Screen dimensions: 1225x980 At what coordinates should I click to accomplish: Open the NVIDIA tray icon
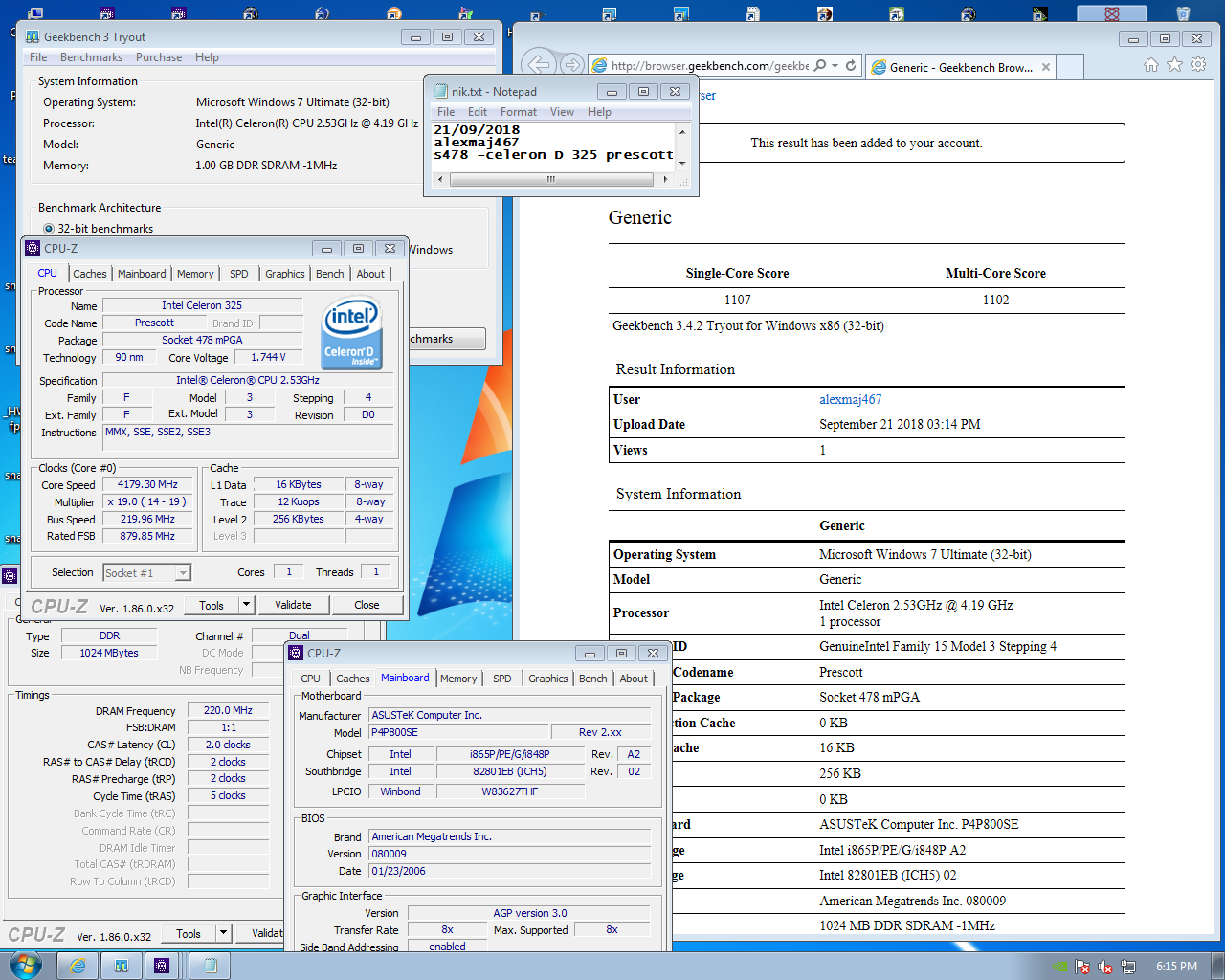click(1059, 967)
